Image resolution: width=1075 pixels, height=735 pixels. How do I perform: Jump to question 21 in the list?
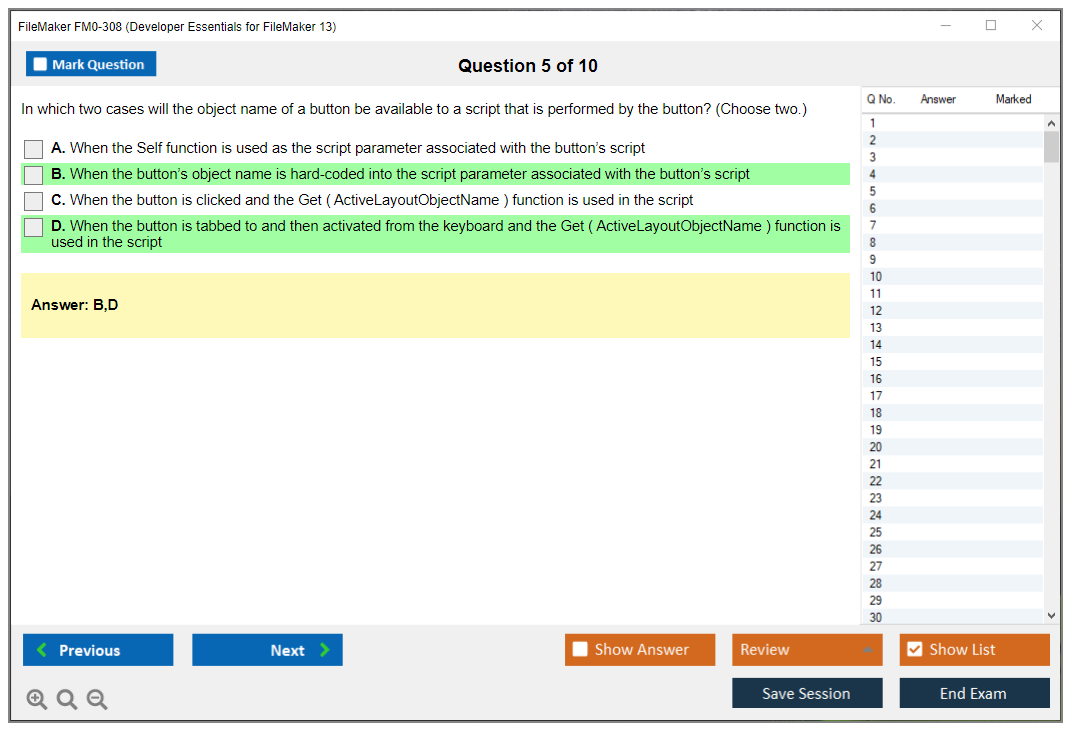[x=876, y=464]
